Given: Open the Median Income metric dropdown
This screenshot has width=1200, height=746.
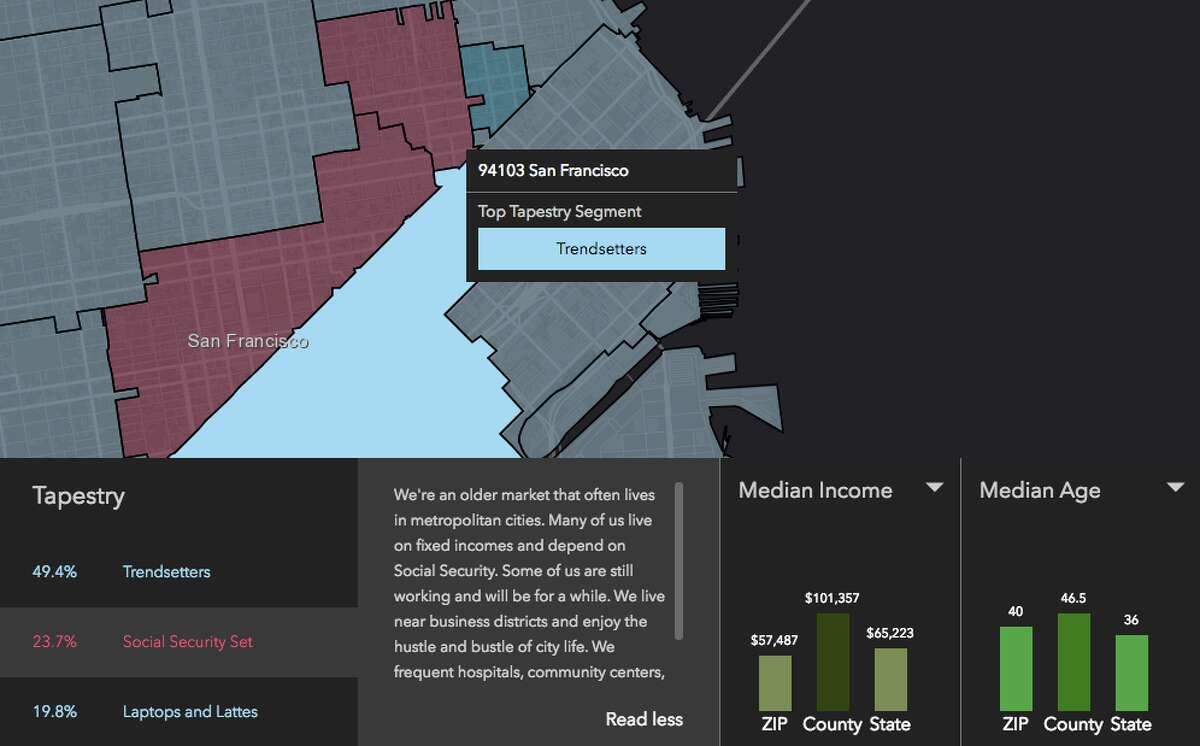Looking at the screenshot, I should (x=935, y=488).
